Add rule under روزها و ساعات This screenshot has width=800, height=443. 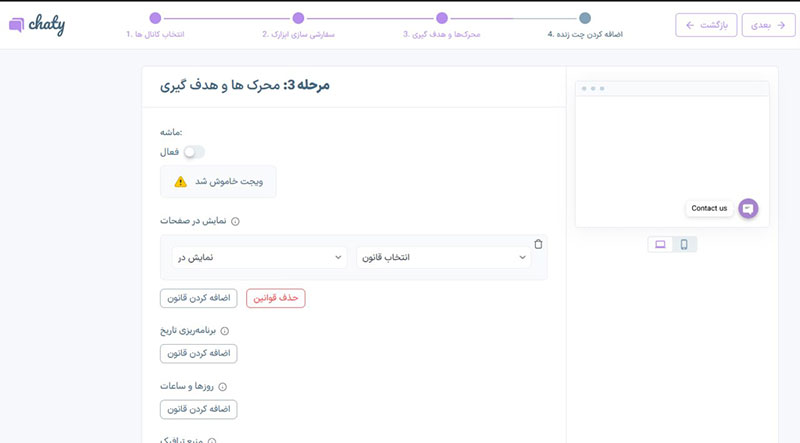point(198,409)
